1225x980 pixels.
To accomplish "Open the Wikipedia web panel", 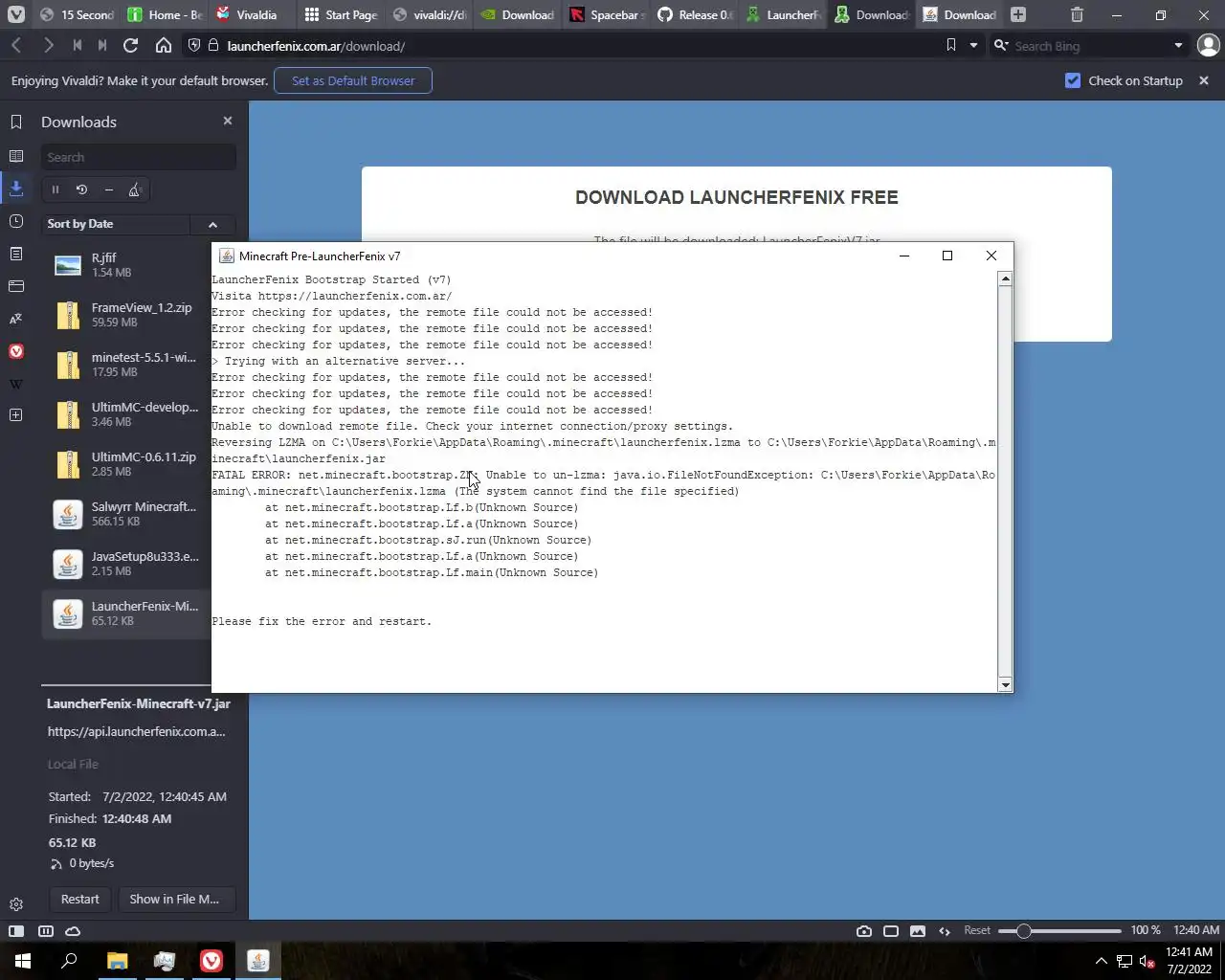I will (x=16, y=384).
